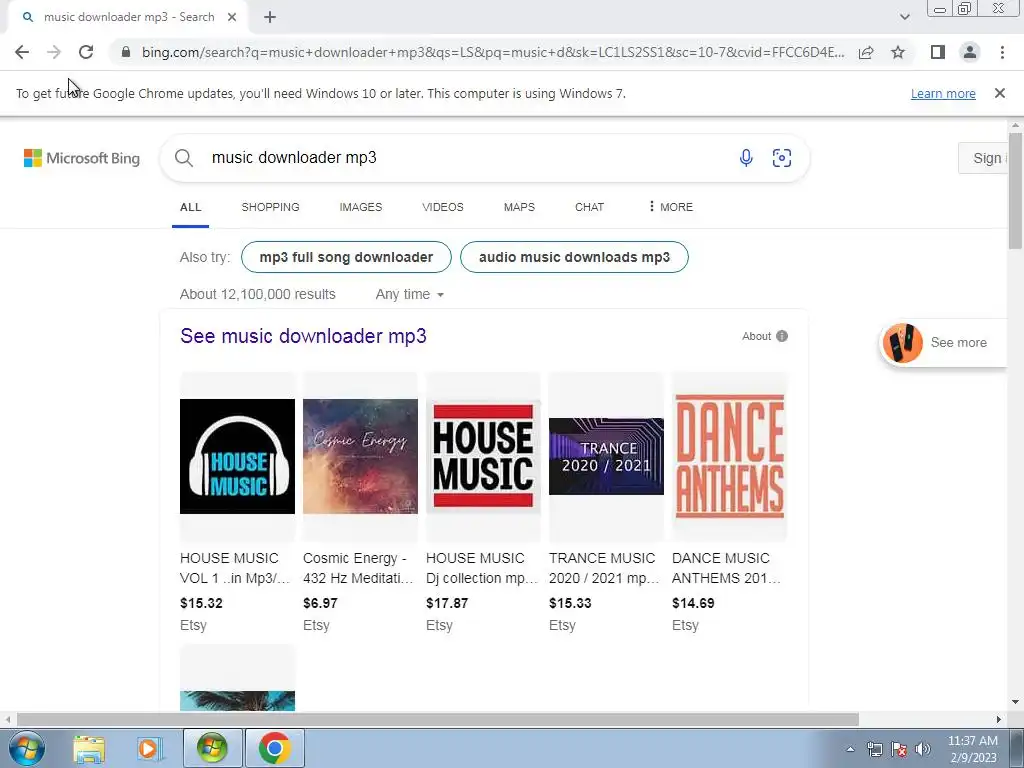Show hidden system tray icons

(x=850, y=749)
